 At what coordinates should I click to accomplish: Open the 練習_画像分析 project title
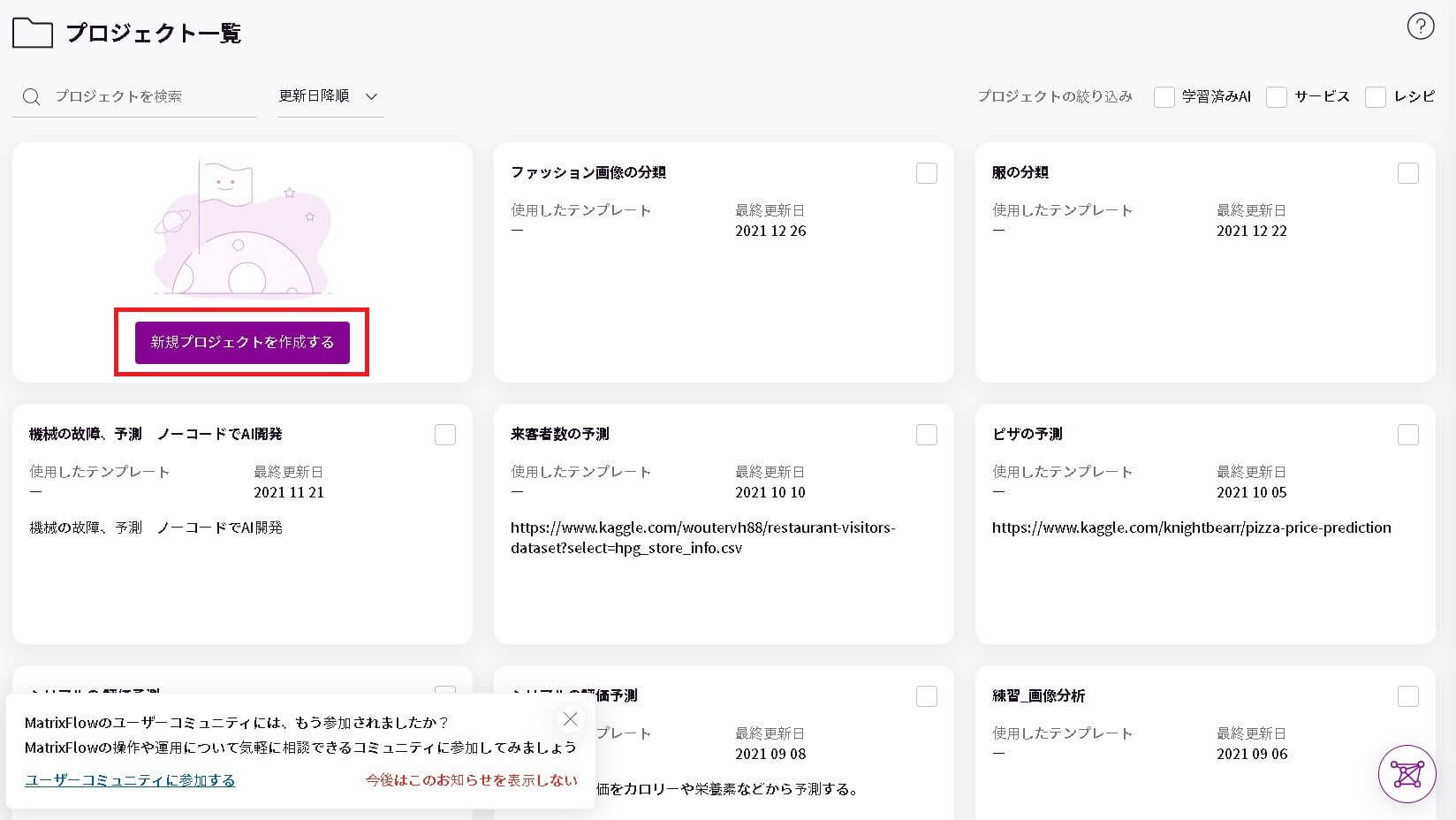(1039, 695)
